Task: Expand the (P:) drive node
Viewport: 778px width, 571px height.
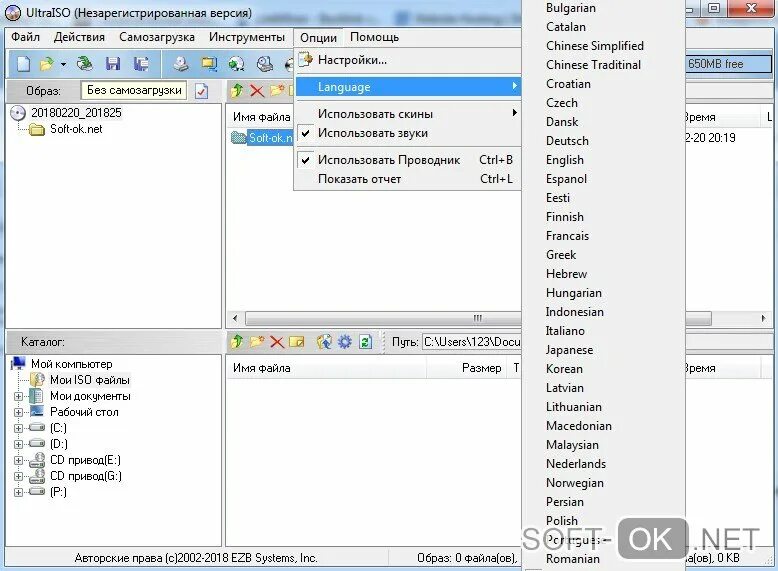Action: [x=18, y=492]
